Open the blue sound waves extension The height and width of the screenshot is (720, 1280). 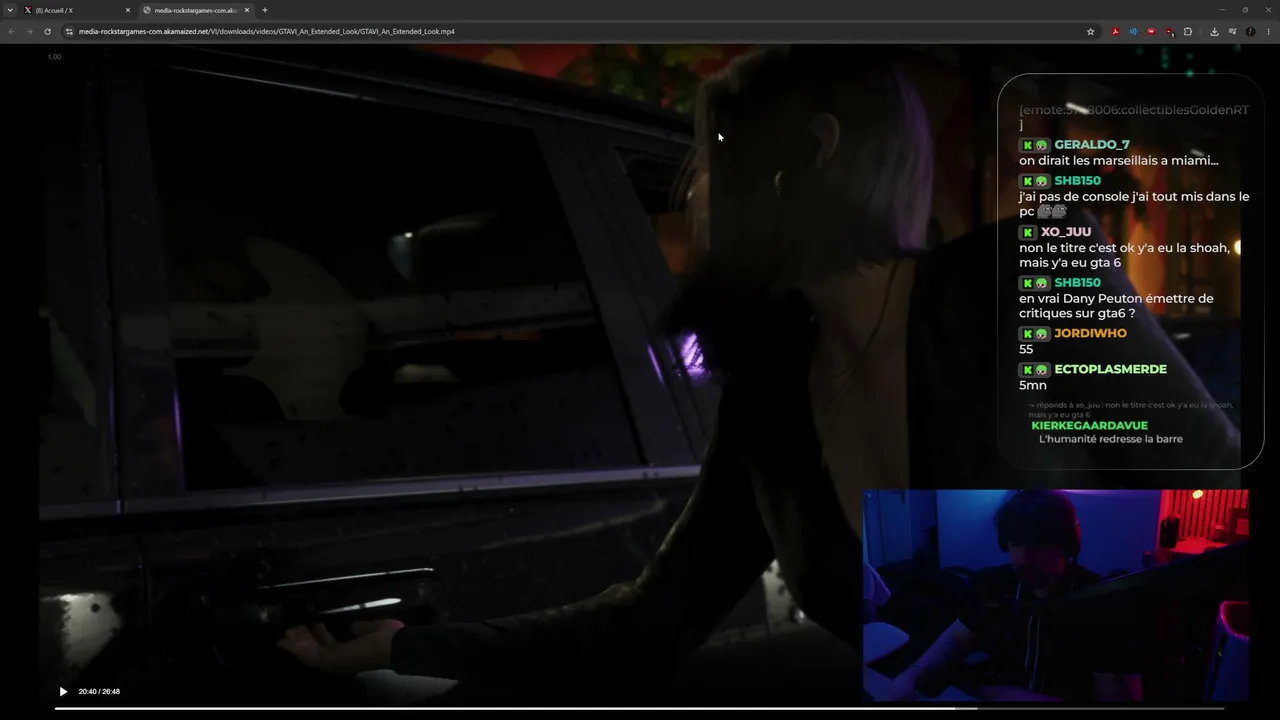pos(1133,31)
